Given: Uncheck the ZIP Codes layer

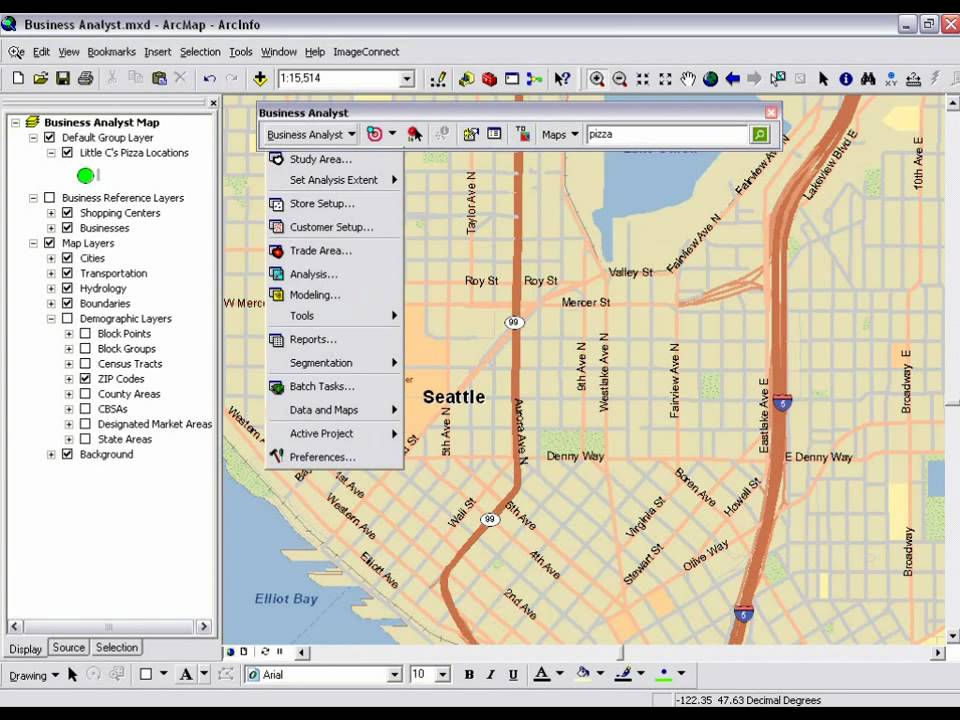Looking at the screenshot, I should click(x=85, y=378).
